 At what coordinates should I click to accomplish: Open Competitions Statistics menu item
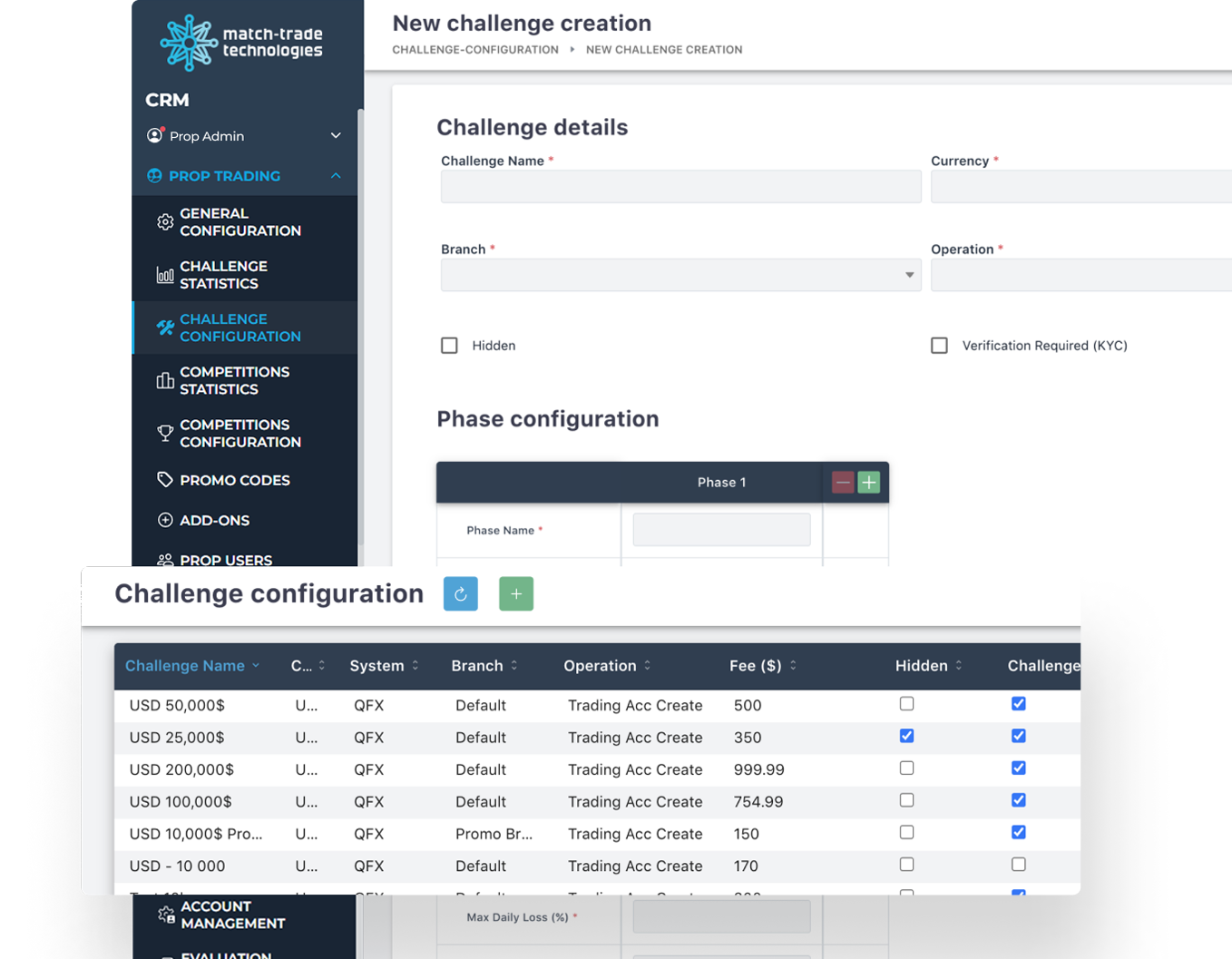click(x=234, y=380)
